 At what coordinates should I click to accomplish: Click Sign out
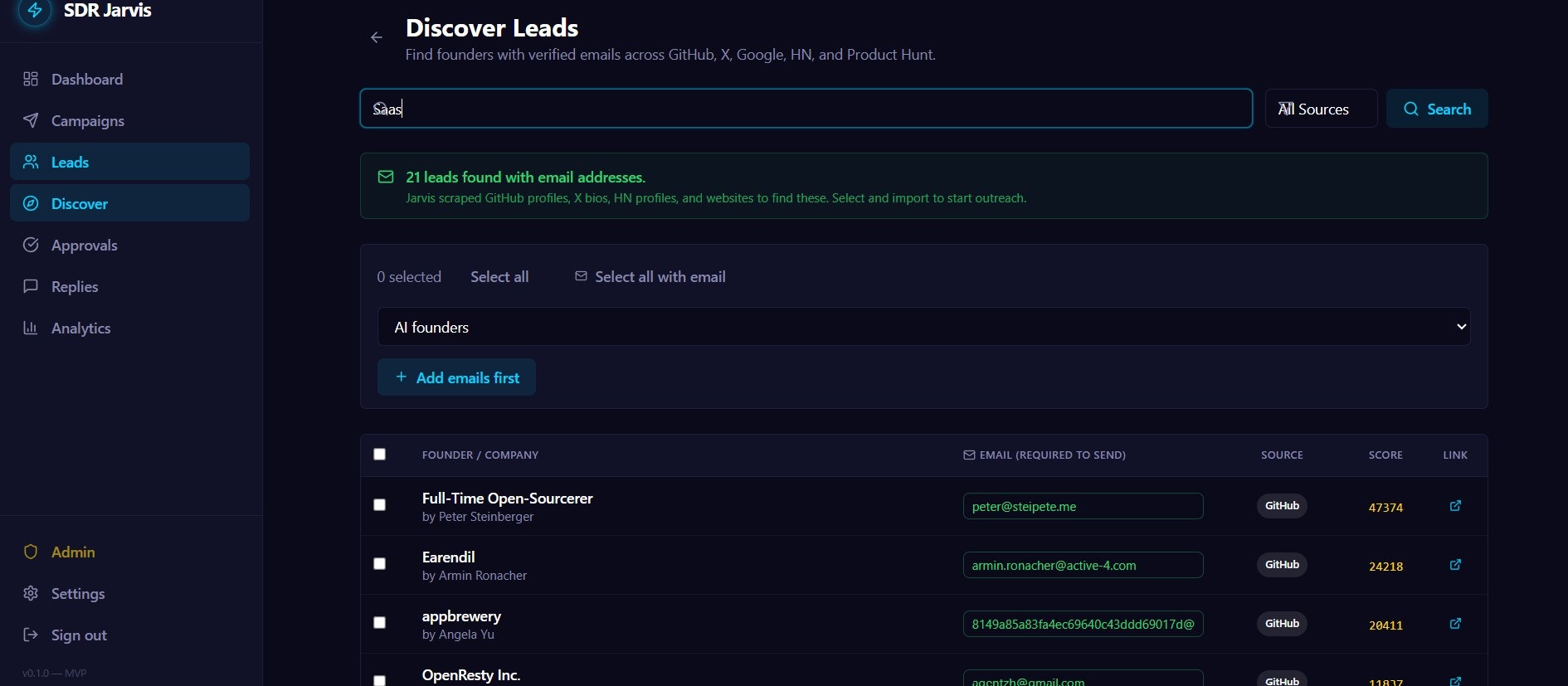pyautogui.click(x=129, y=635)
